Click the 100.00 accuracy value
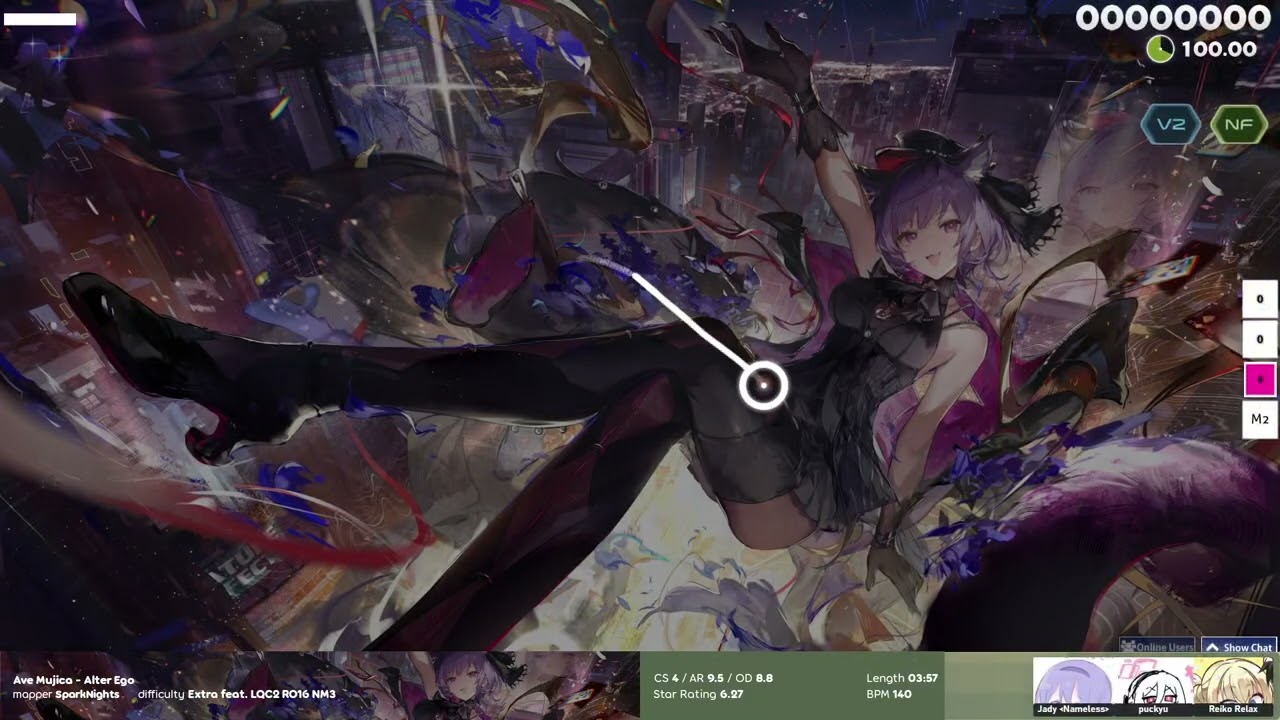 point(1219,49)
